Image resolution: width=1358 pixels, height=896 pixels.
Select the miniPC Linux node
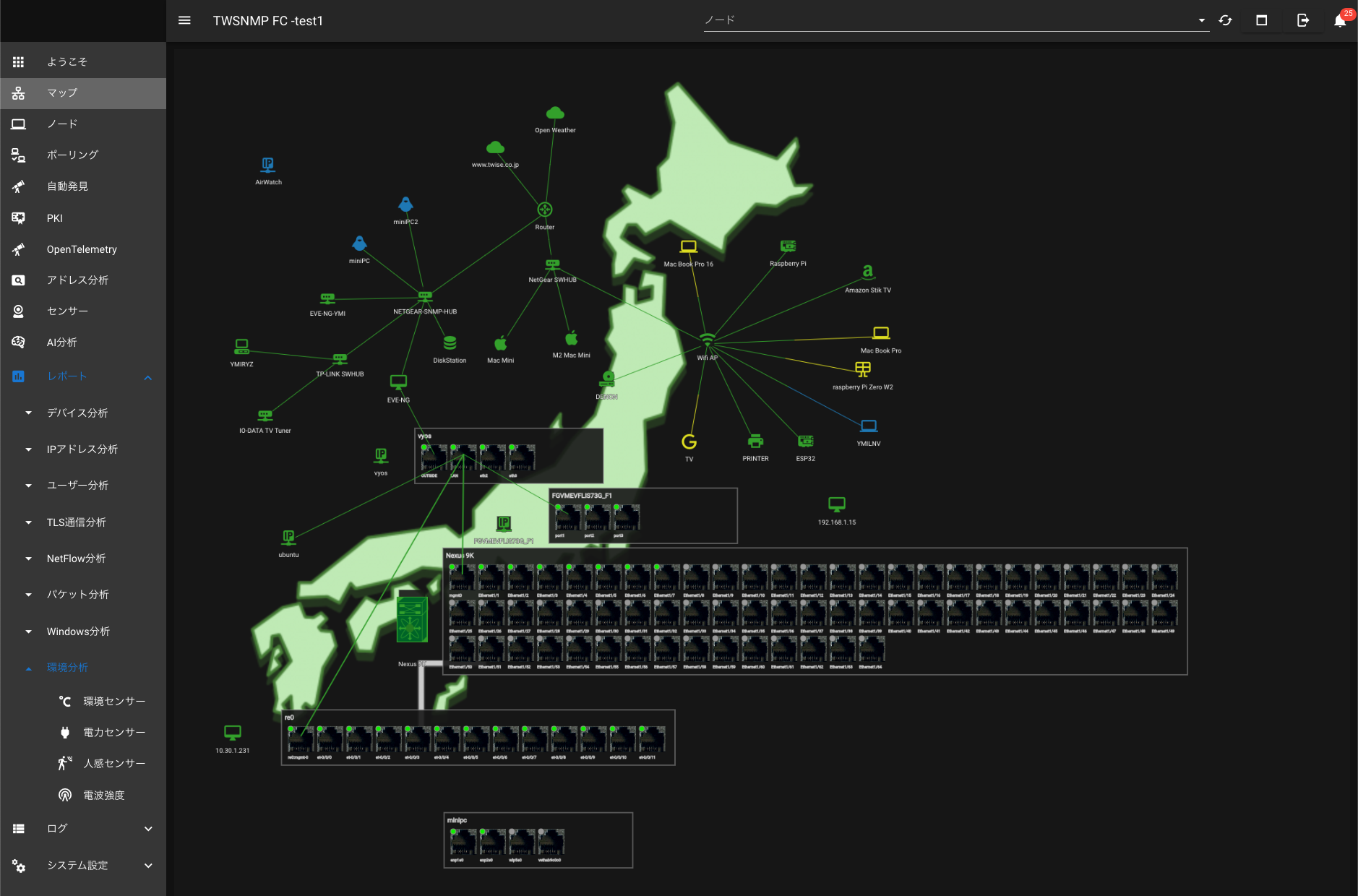(x=359, y=244)
